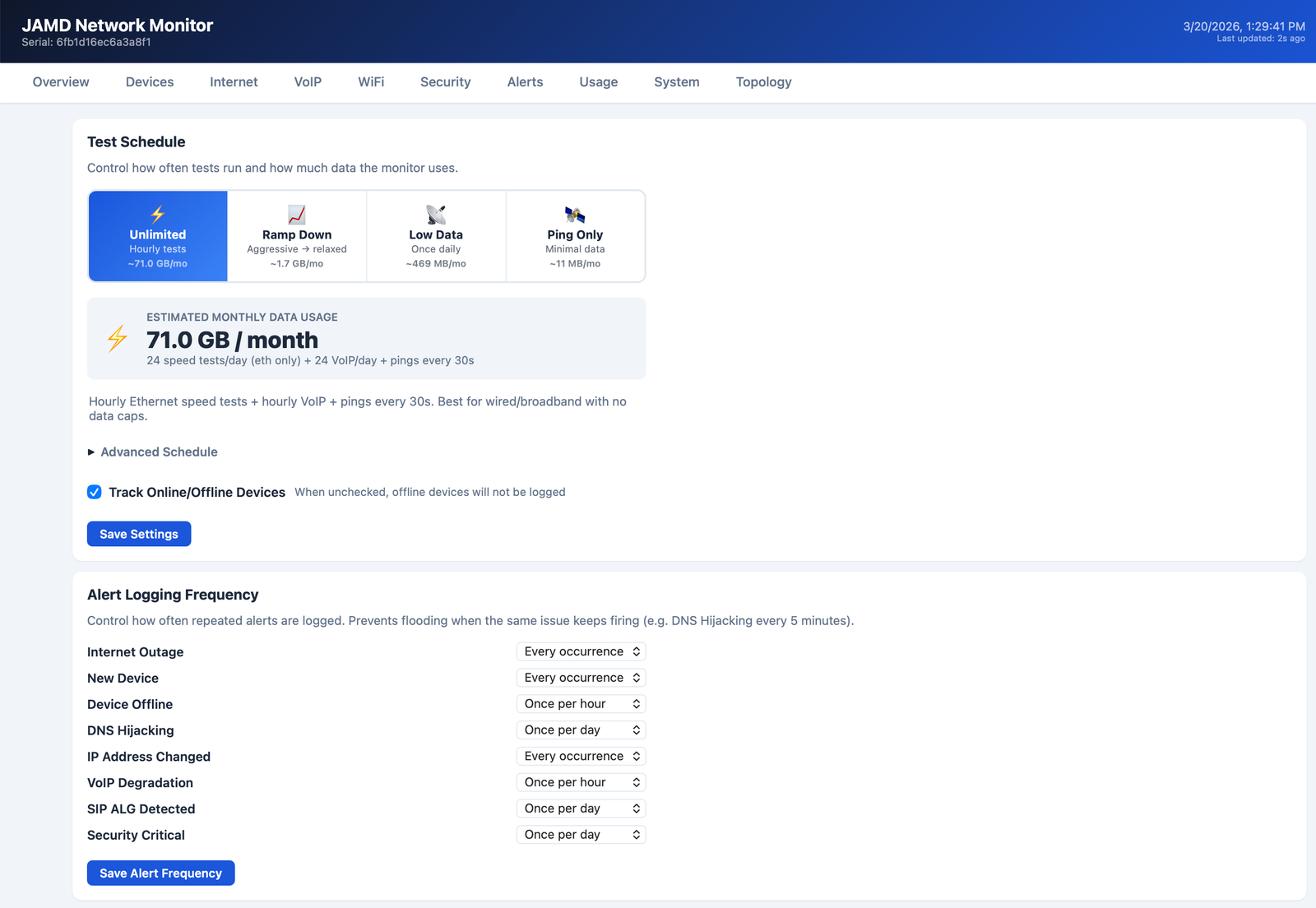Screen dimensions: 1316x908
Task: Click the Save Settings button
Action: pyautogui.click(x=138, y=533)
